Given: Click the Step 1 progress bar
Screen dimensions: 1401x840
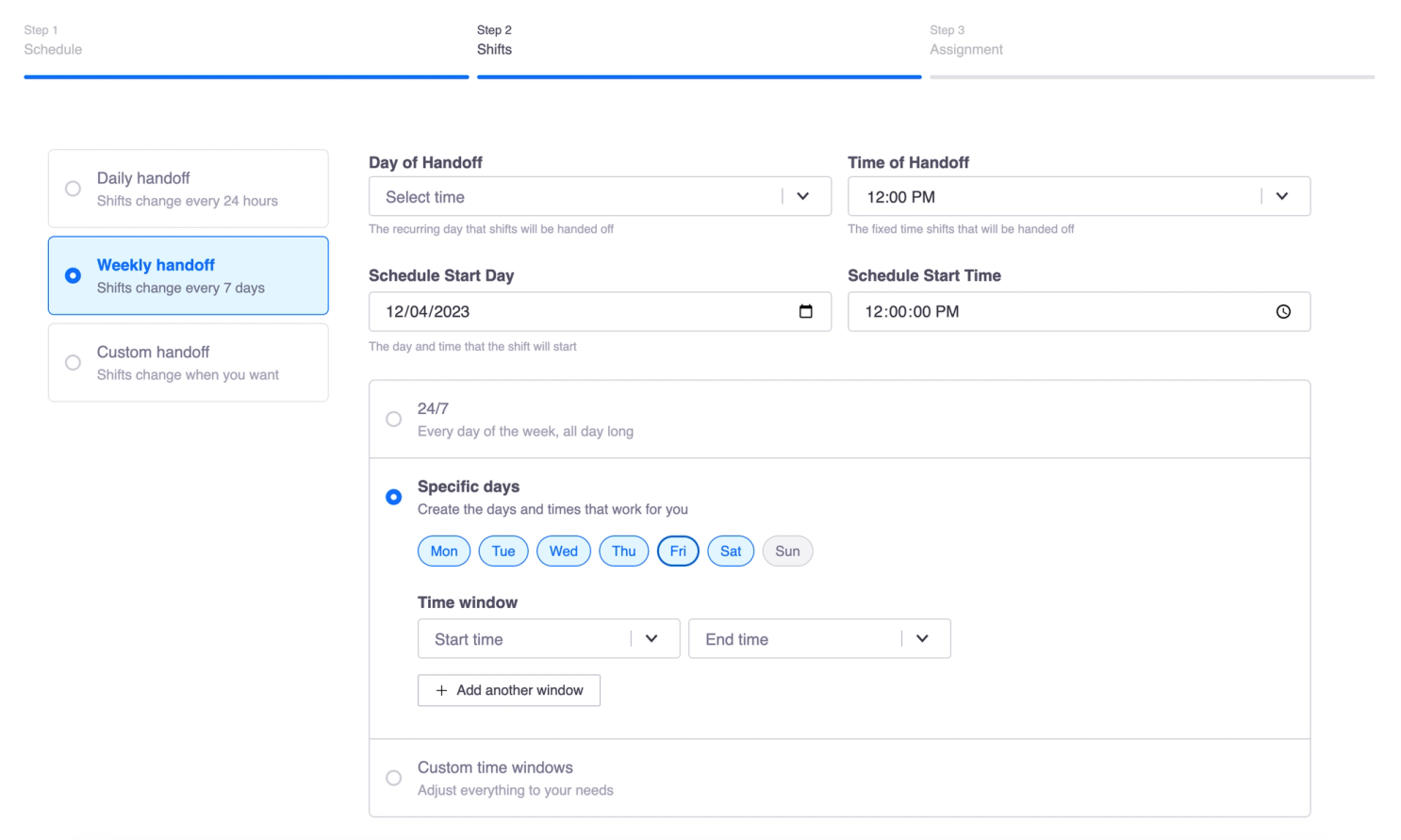Looking at the screenshot, I should click(x=246, y=77).
